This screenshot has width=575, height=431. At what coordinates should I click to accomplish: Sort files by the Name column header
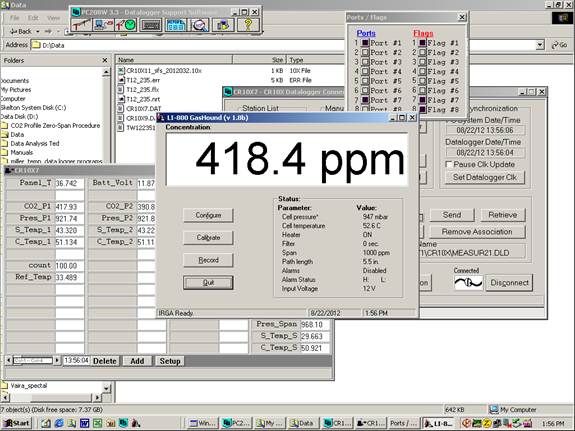pyautogui.click(x=174, y=60)
